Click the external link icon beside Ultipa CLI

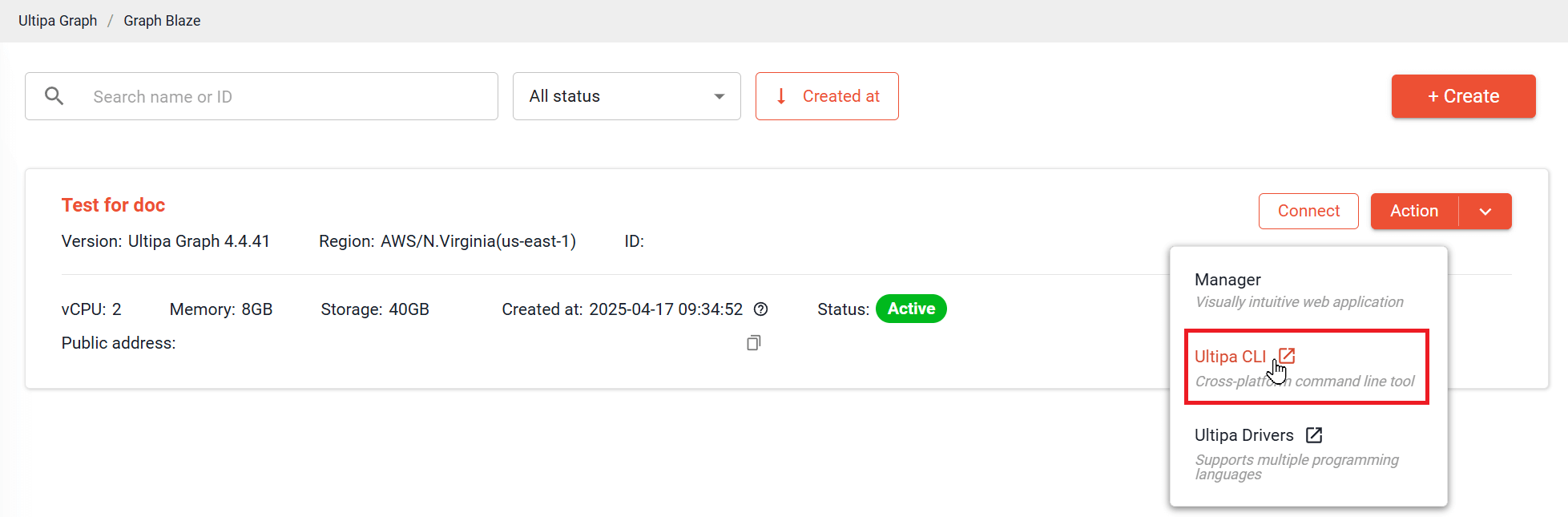click(x=1287, y=356)
